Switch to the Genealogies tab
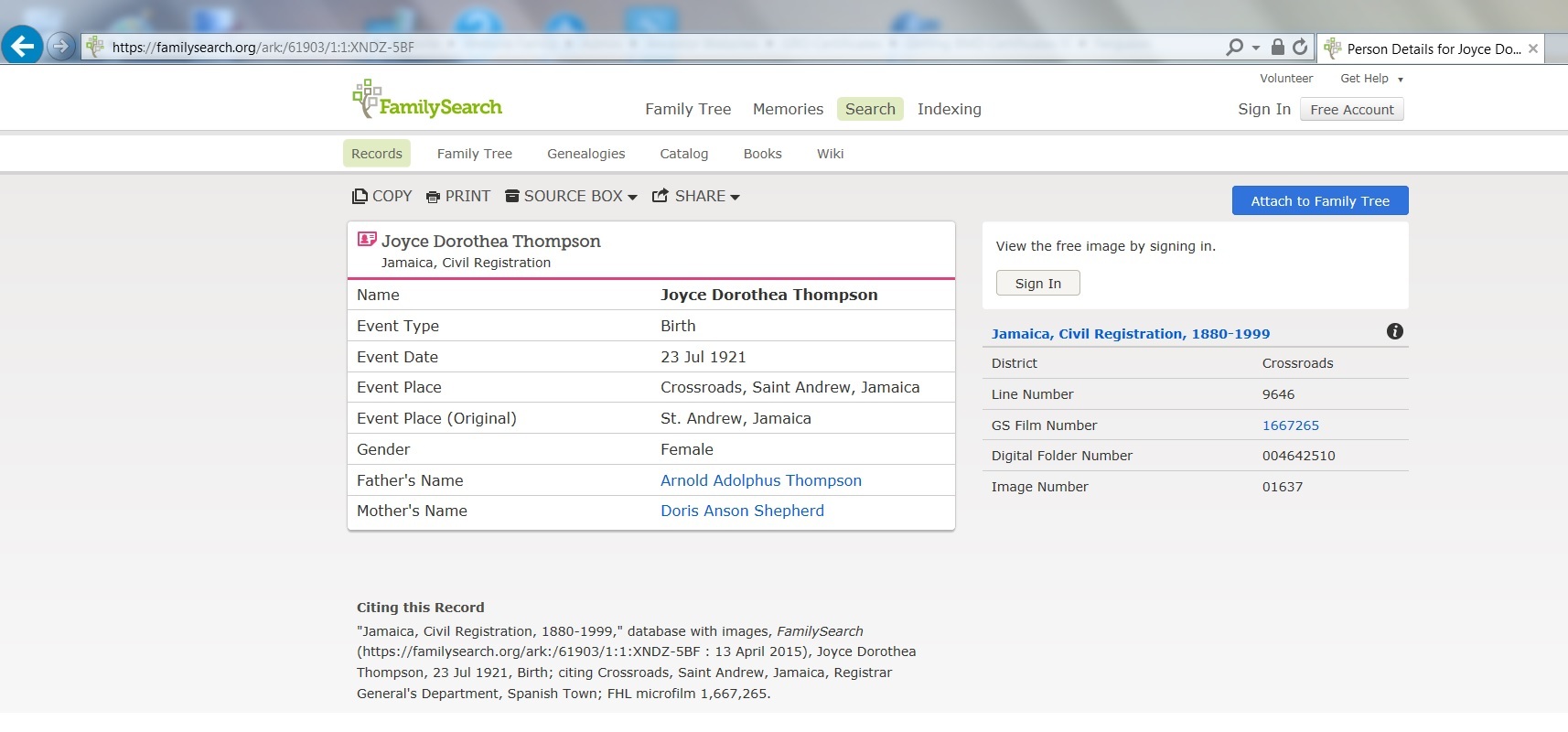 585,154
